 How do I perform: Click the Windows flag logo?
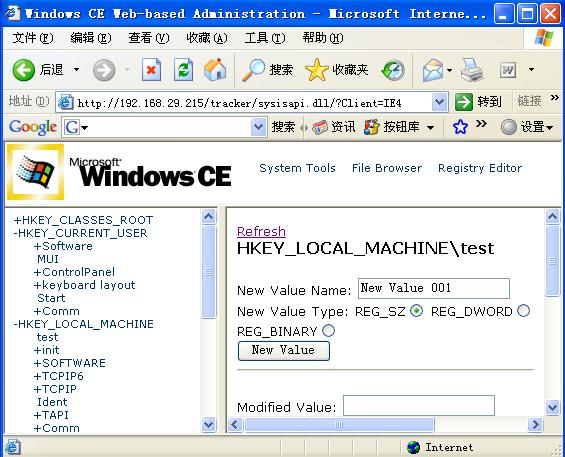point(543,38)
